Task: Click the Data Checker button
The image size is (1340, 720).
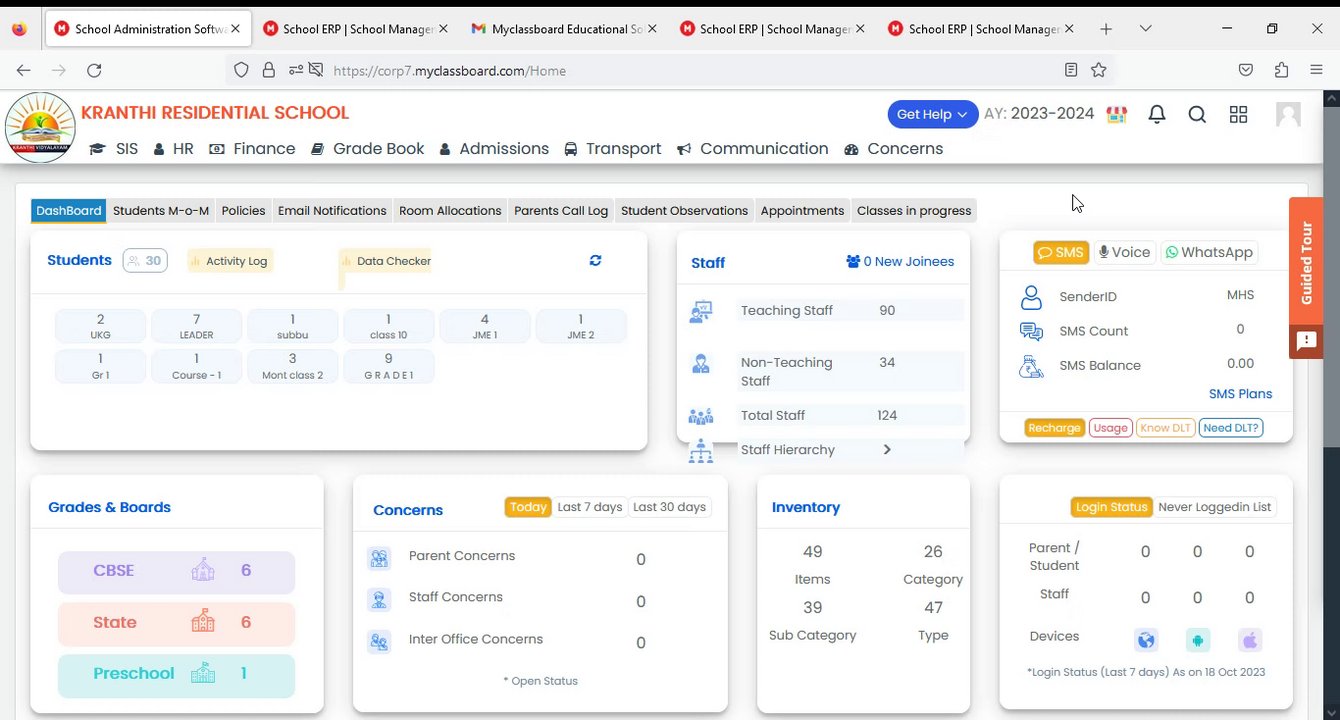Action: 385,261
